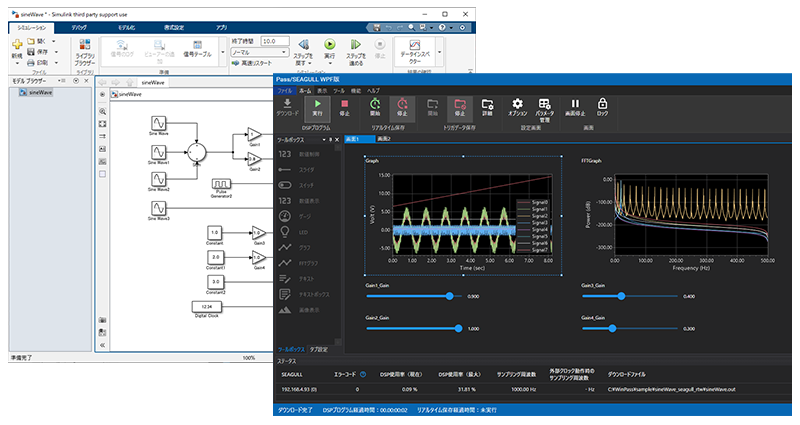Screen dimensions: 800x425
Task: Open toolbox panel dropdown arrow in SEAGULL
Action: point(323,140)
